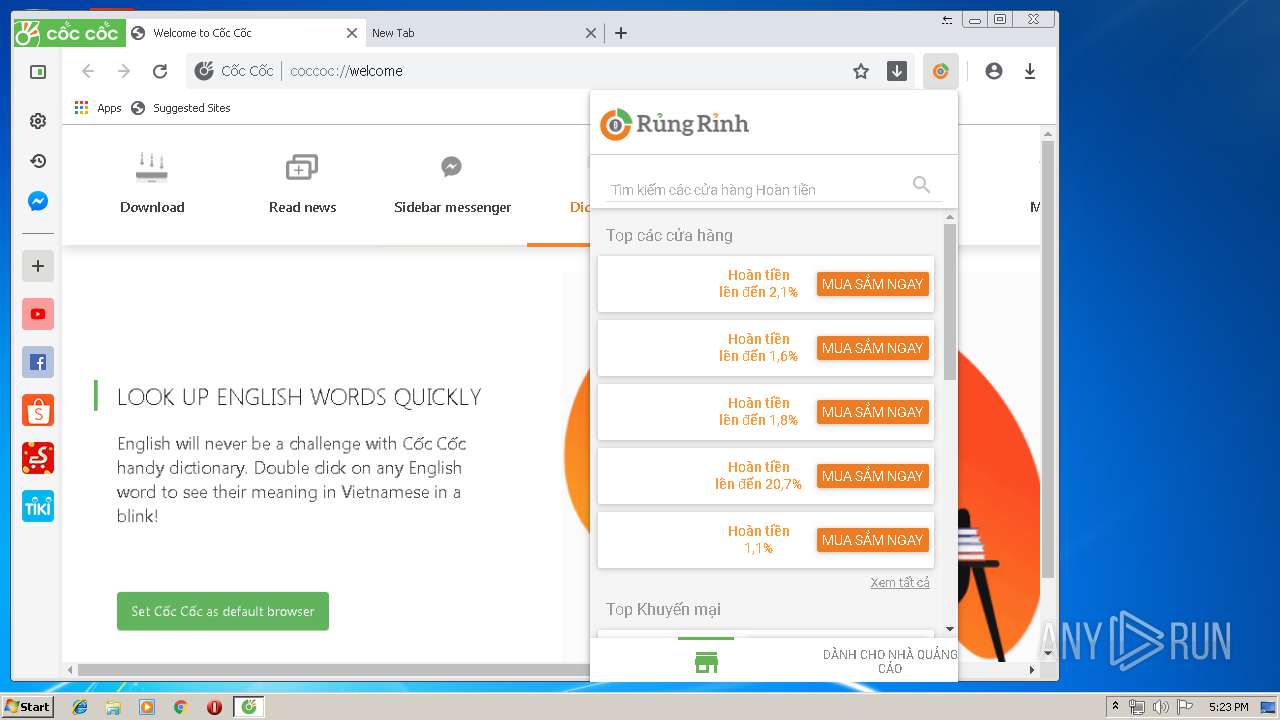The image size is (1280, 720).
Task: Open Suggested Sites bookmark
Action: pos(181,108)
